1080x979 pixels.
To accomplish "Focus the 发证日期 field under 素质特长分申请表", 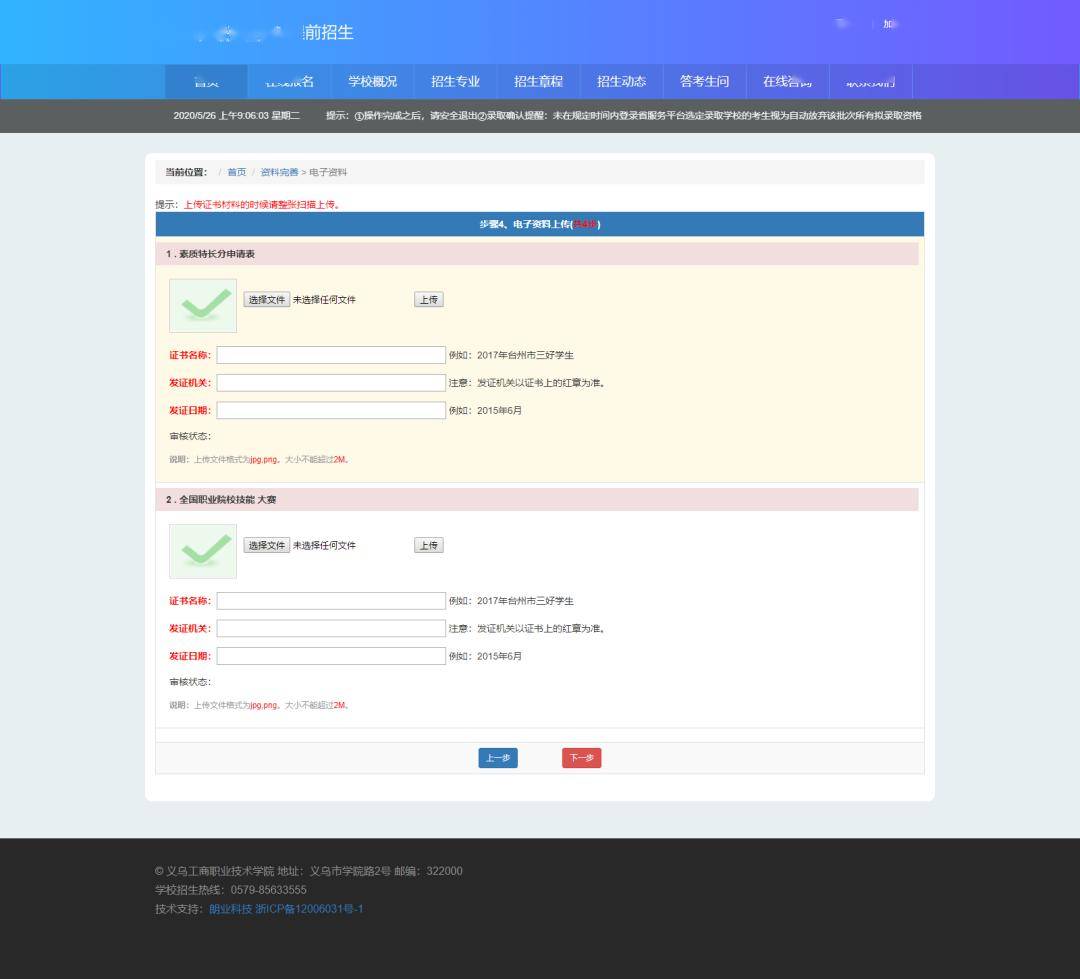I will coord(331,410).
